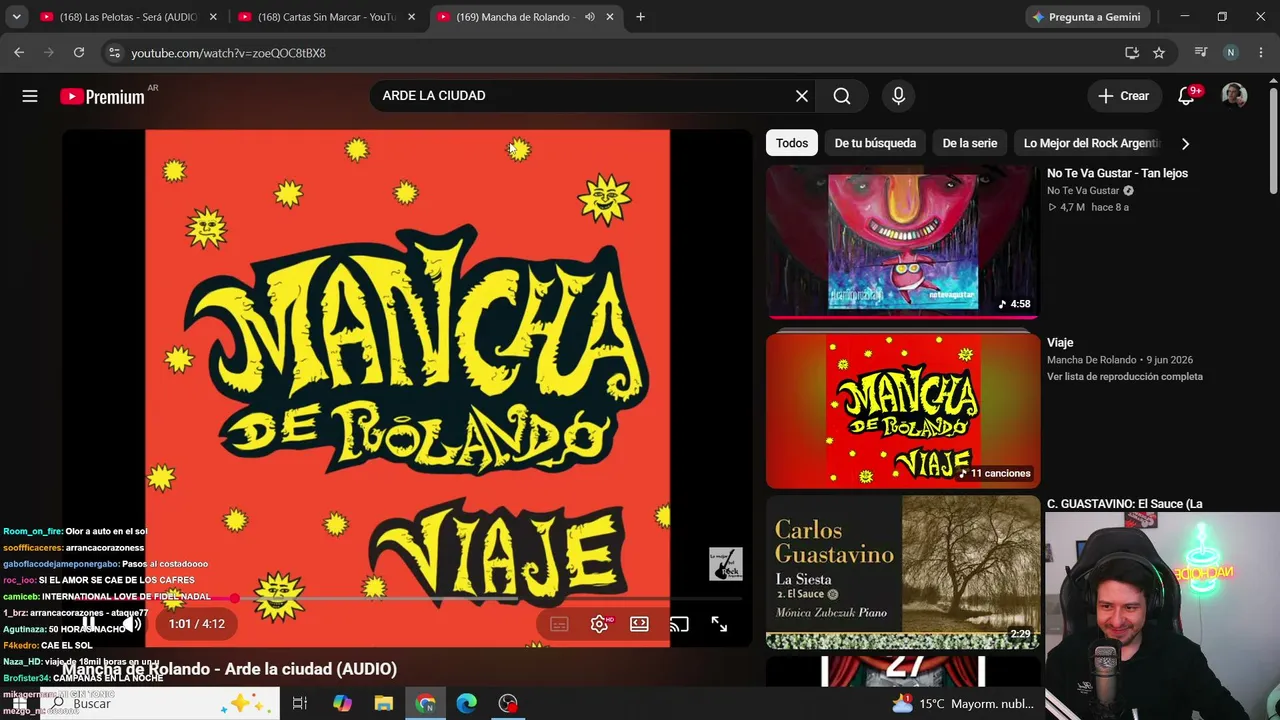Mute the video player volume

pyautogui.click(x=132, y=624)
